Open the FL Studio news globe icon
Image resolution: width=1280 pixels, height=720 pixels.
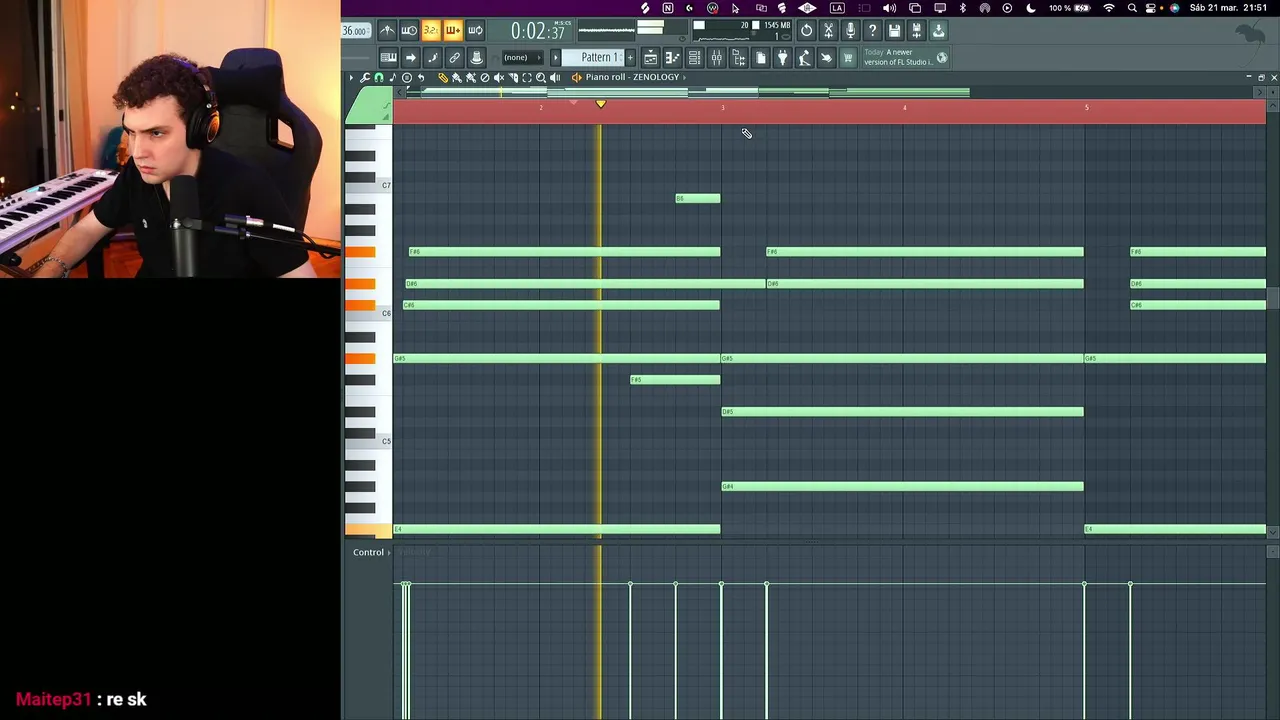942,58
